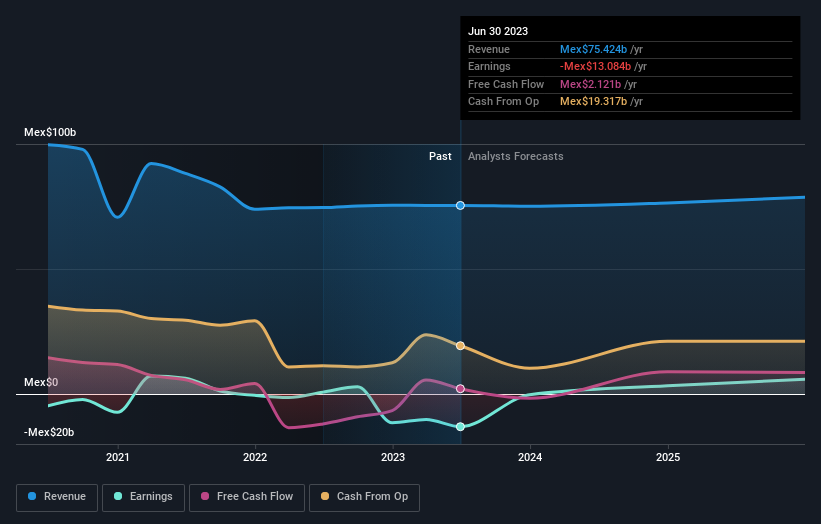
Task: Click the Cash From Op label in tooltip
Action: tap(503, 102)
